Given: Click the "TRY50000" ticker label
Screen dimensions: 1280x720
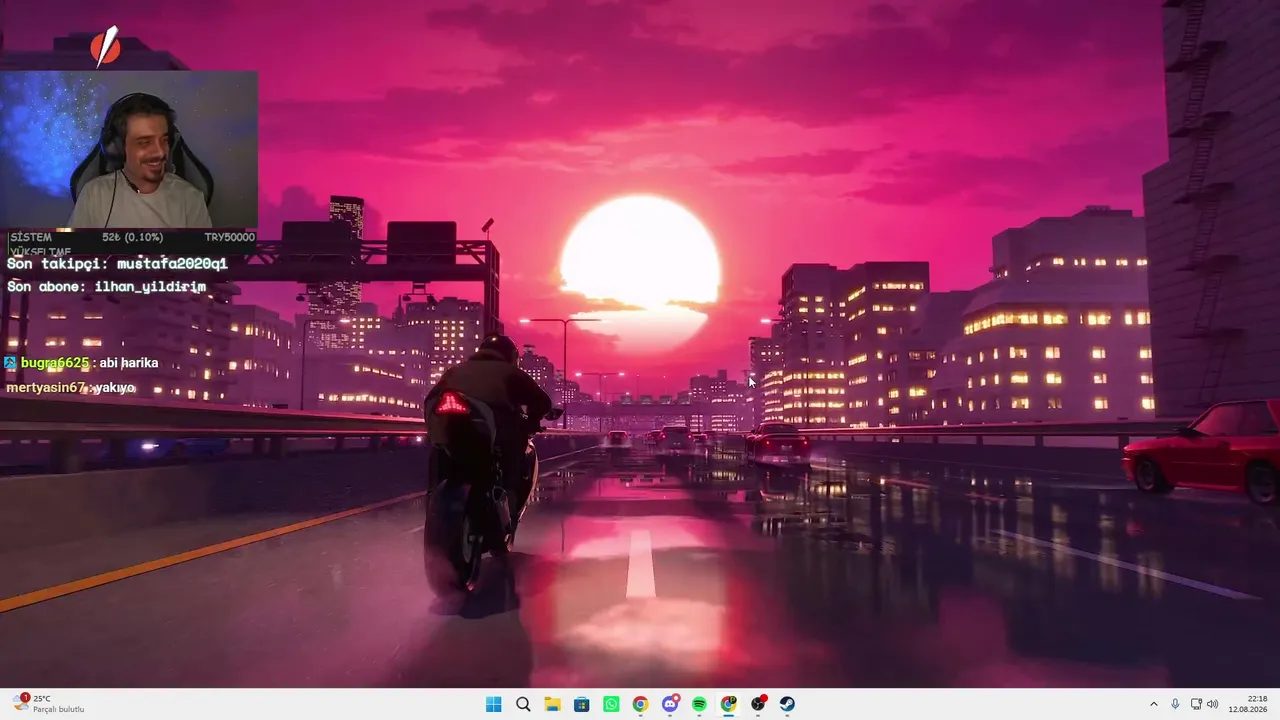Looking at the screenshot, I should pos(229,237).
